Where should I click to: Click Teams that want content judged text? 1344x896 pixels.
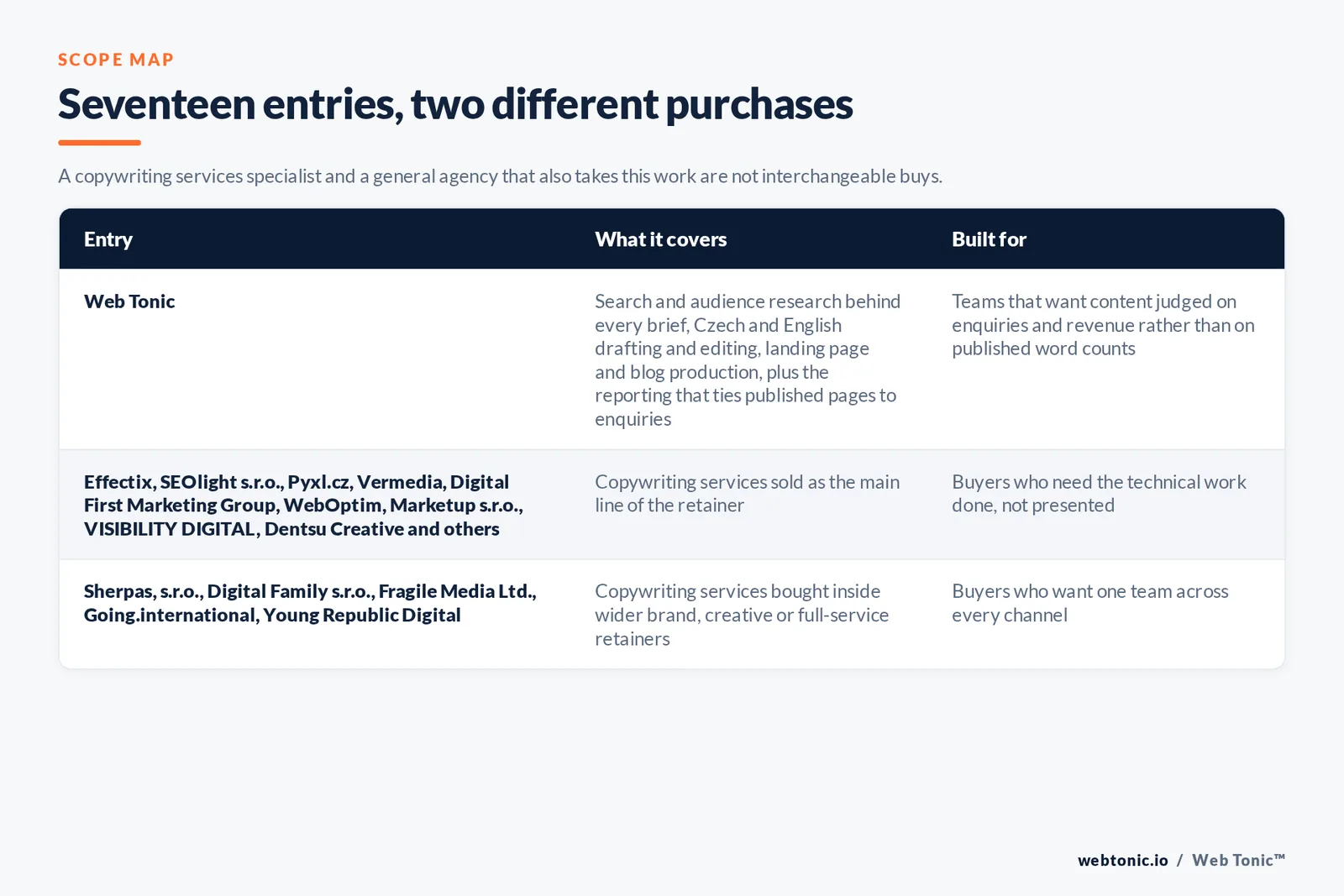click(1103, 325)
